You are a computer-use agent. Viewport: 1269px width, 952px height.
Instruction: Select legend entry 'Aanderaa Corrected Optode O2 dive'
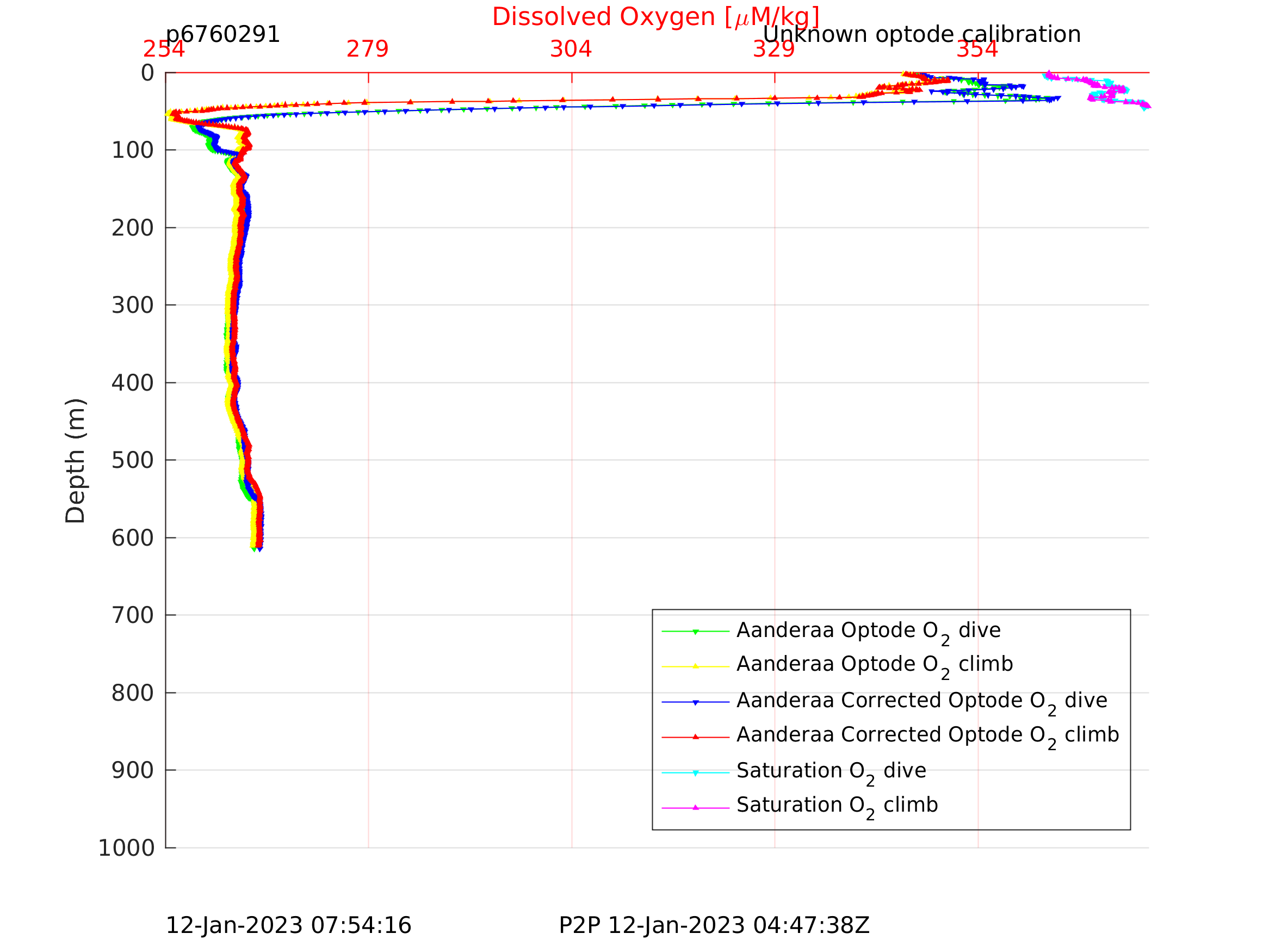922,702
